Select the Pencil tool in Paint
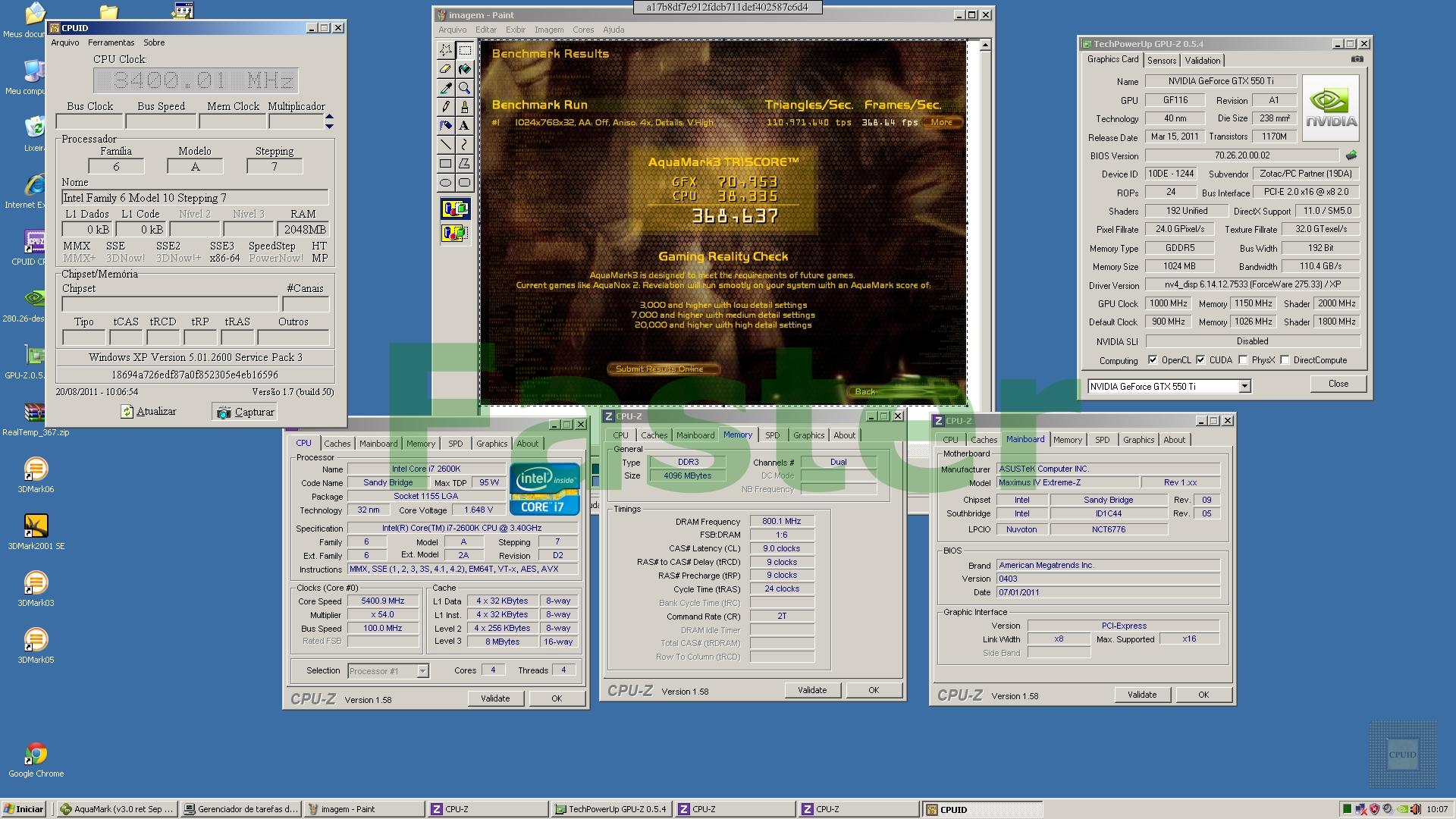1456x819 pixels. (x=445, y=107)
